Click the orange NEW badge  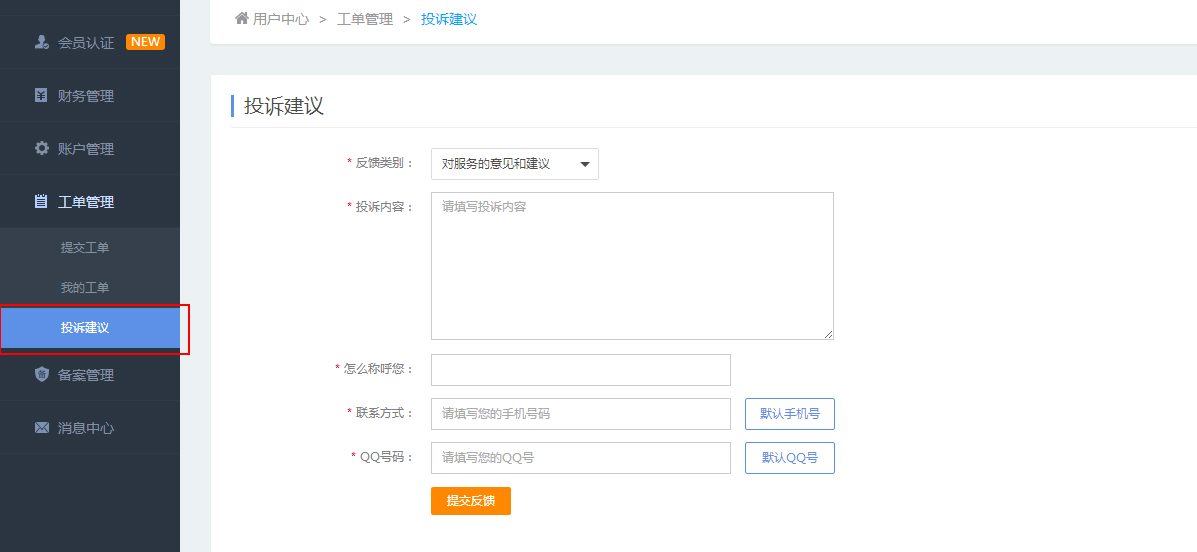pos(145,42)
